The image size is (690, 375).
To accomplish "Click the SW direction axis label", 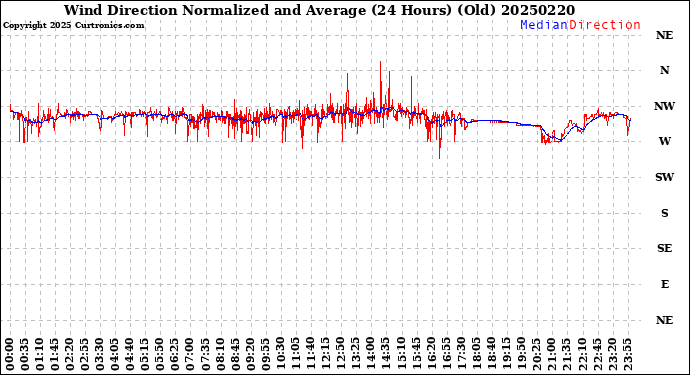I will [664, 177].
